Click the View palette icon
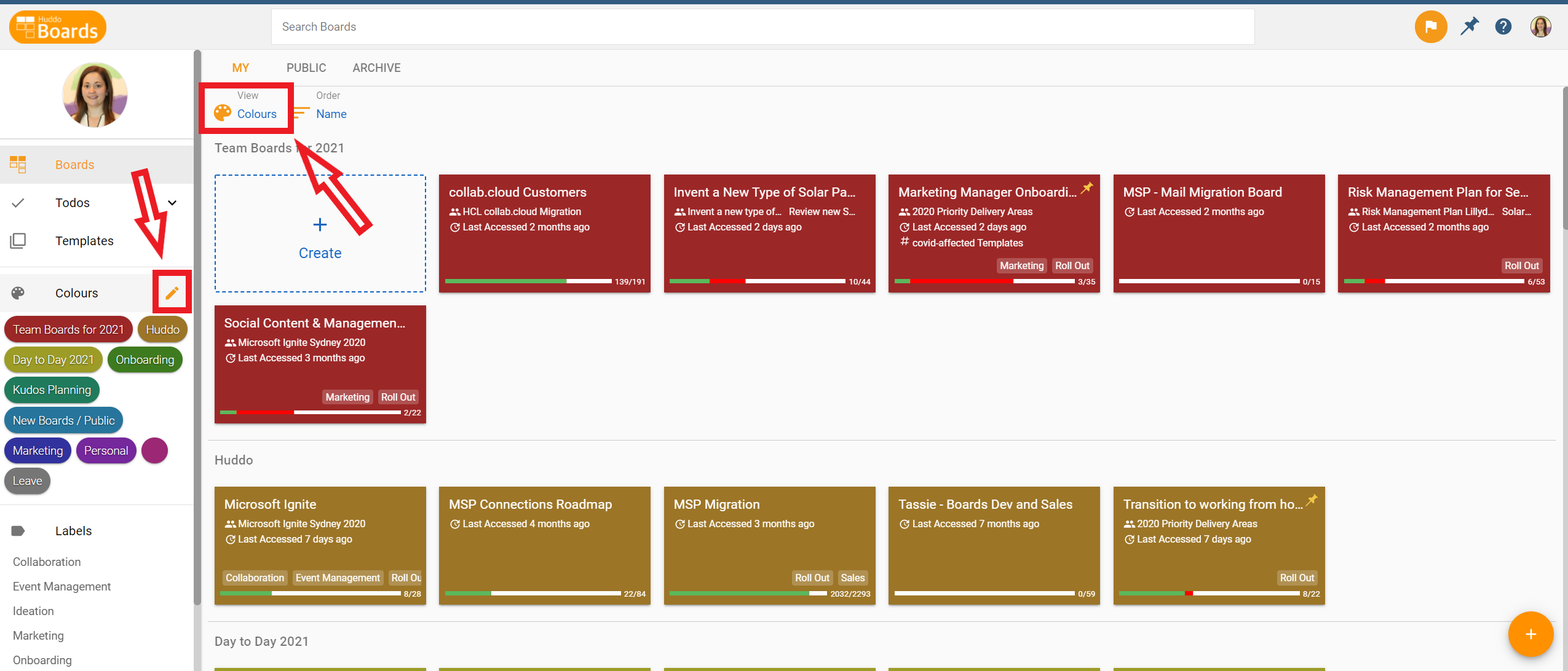The height and width of the screenshot is (671, 1568). [223, 113]
